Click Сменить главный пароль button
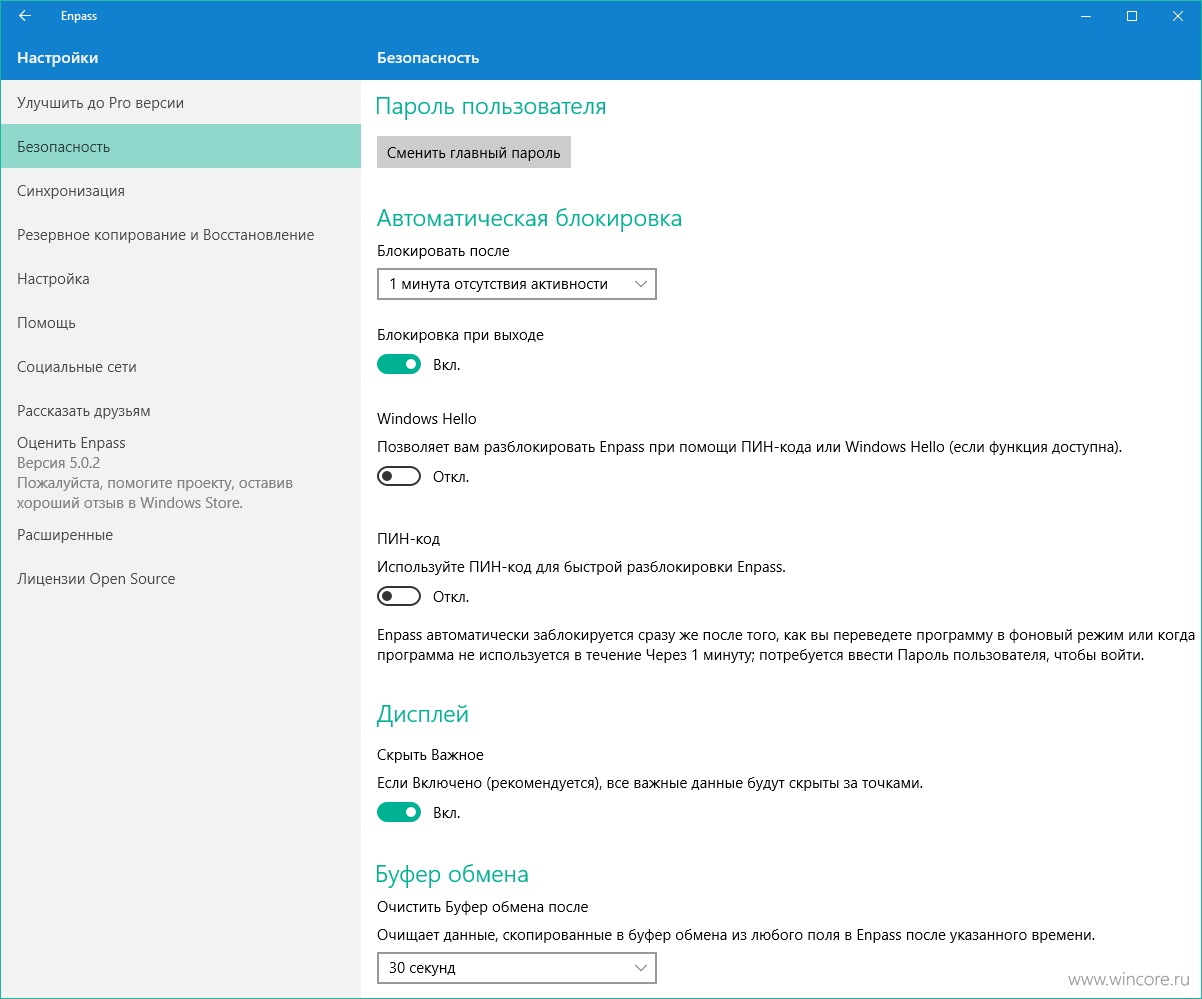The image size is (1202, 999). coord(474,153)
